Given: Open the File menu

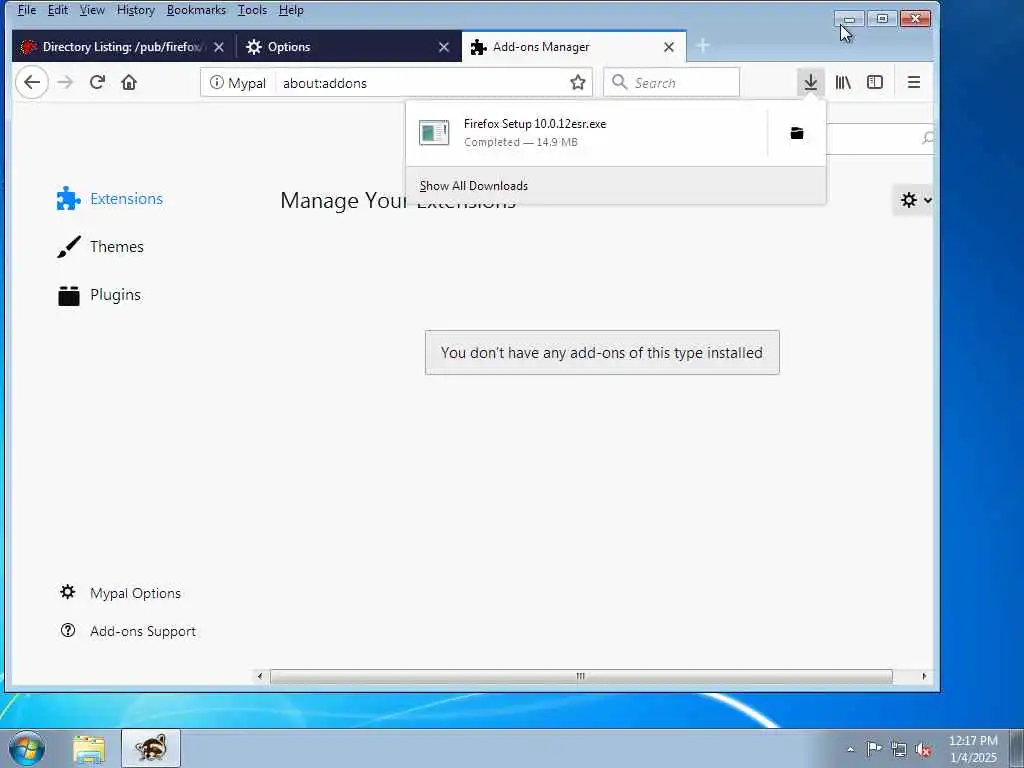Looking at the screenshot, I should tap(27, 10).
